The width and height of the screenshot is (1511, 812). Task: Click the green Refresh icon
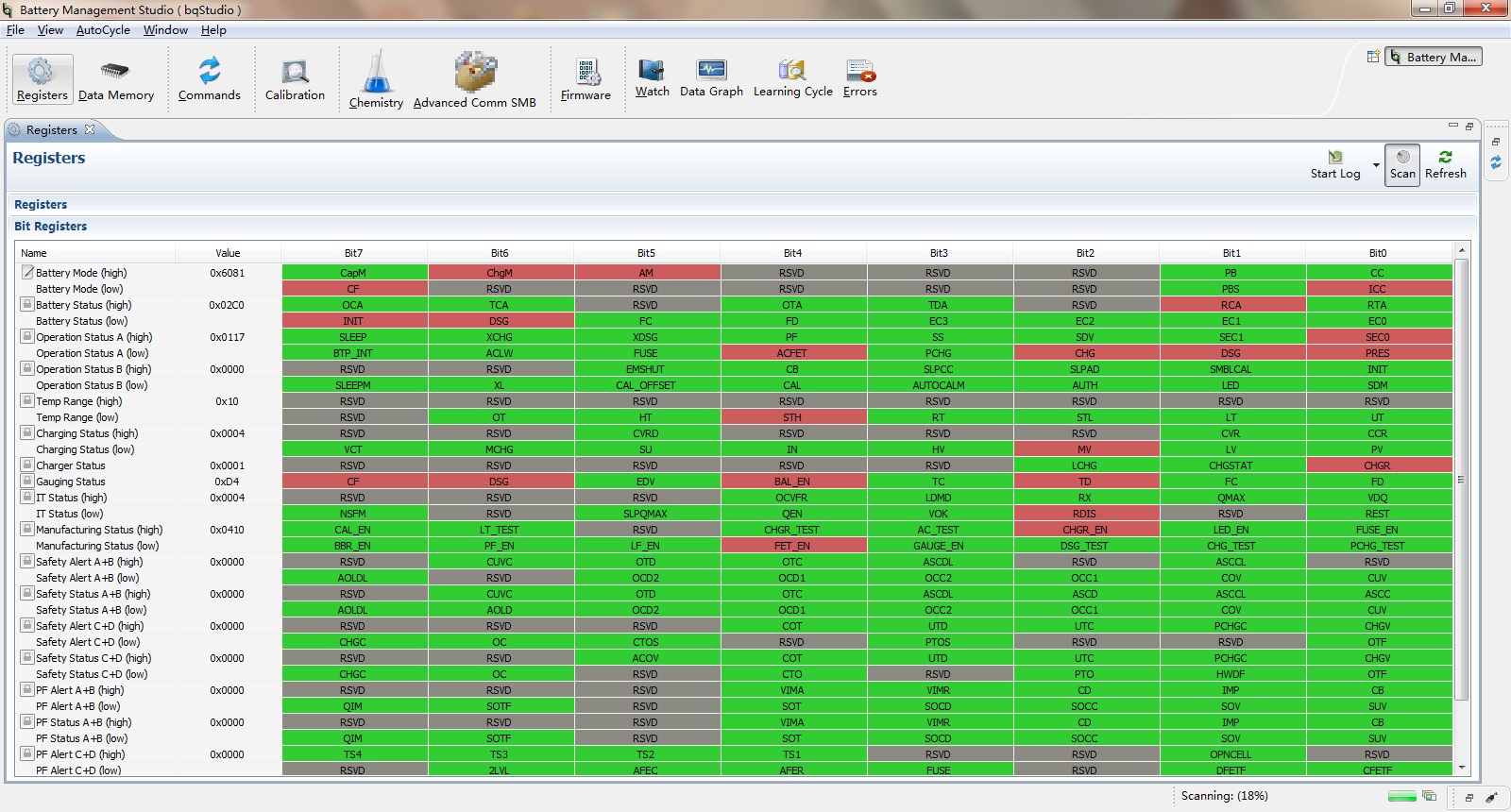coord(1446,157)
